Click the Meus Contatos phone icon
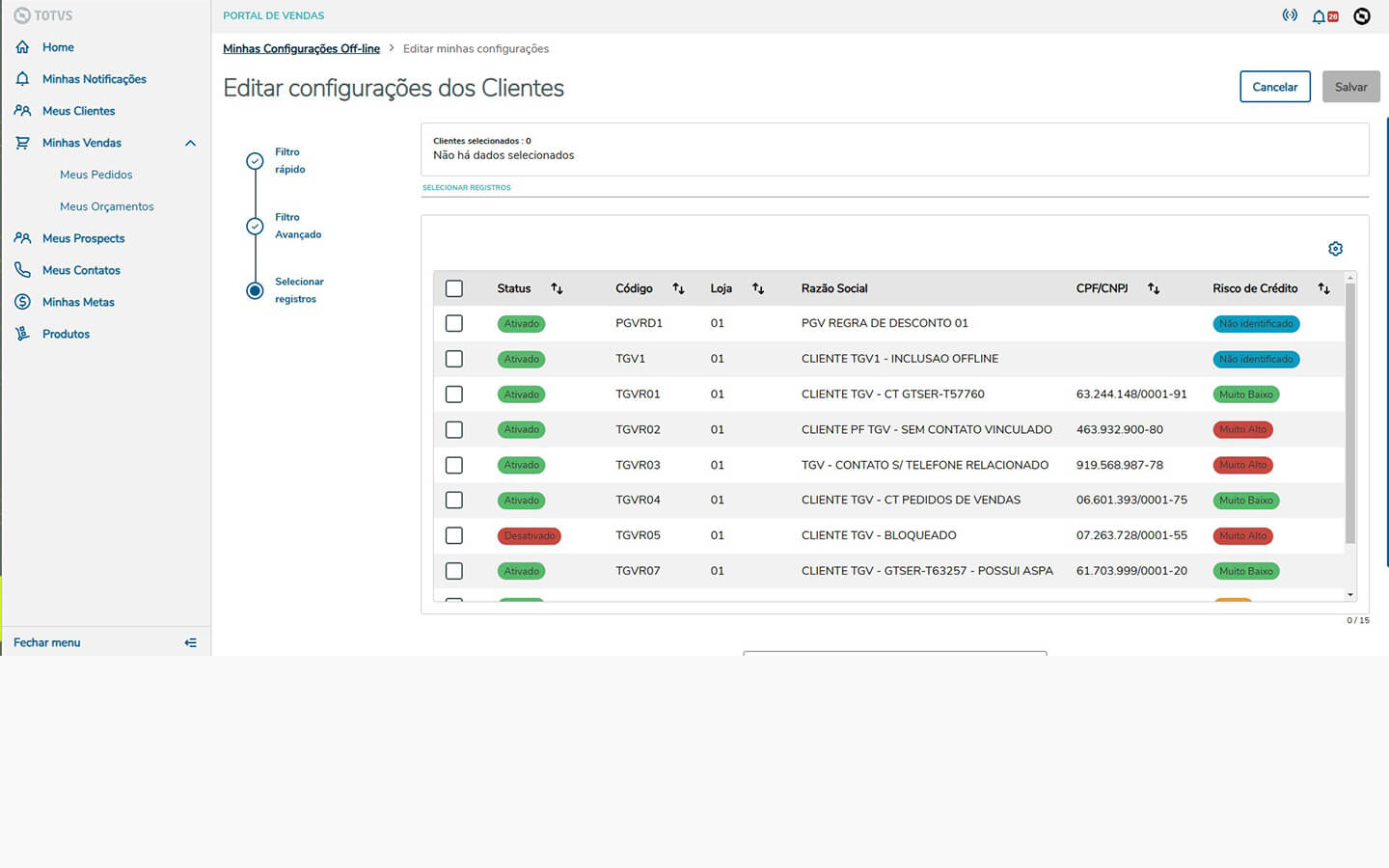 22,270
